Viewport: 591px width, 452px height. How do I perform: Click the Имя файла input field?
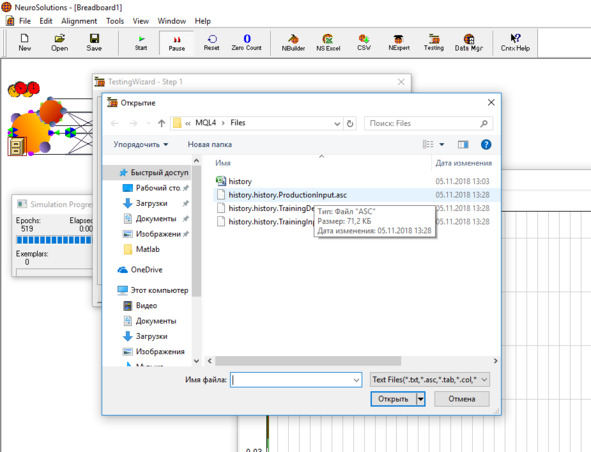[x=296, y=380]
